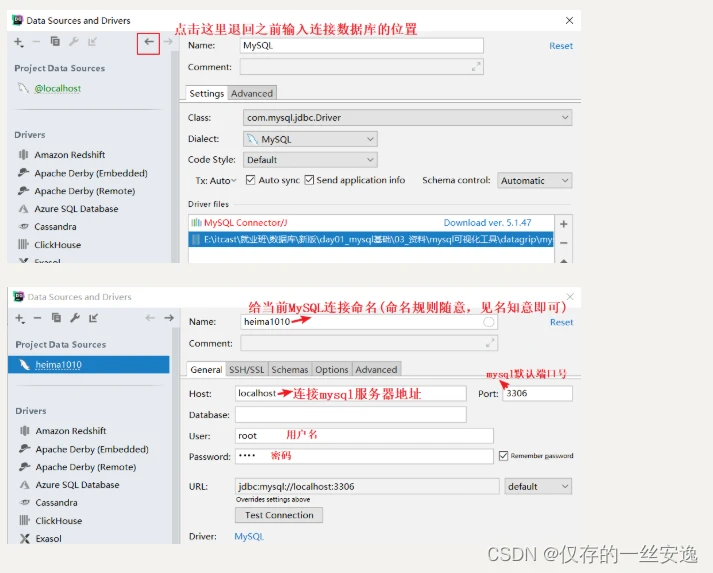Click the empty Database field
The height and width of the screenshot is (573, 713).
351,415
